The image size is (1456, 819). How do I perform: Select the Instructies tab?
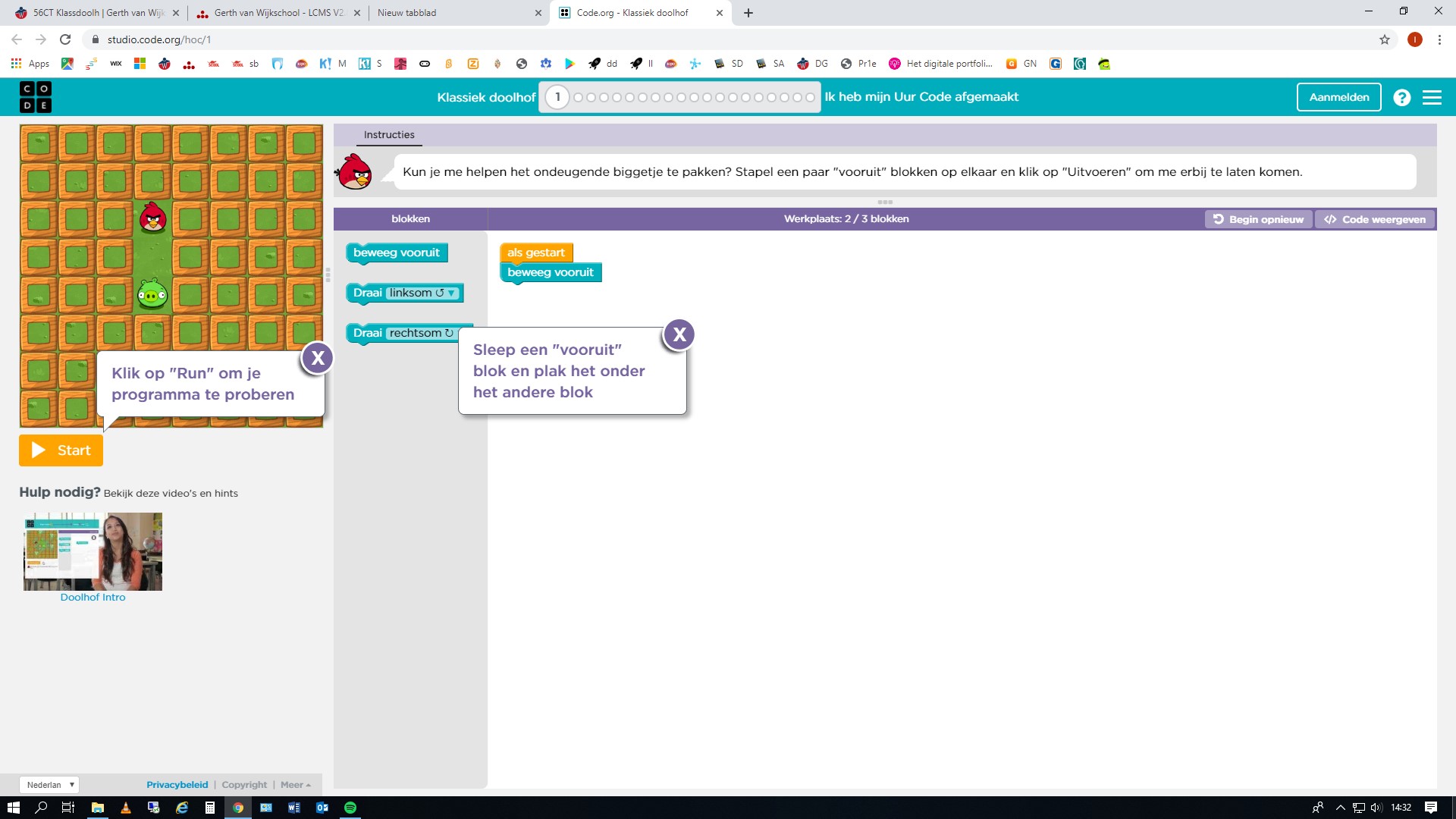click(389, 135)
